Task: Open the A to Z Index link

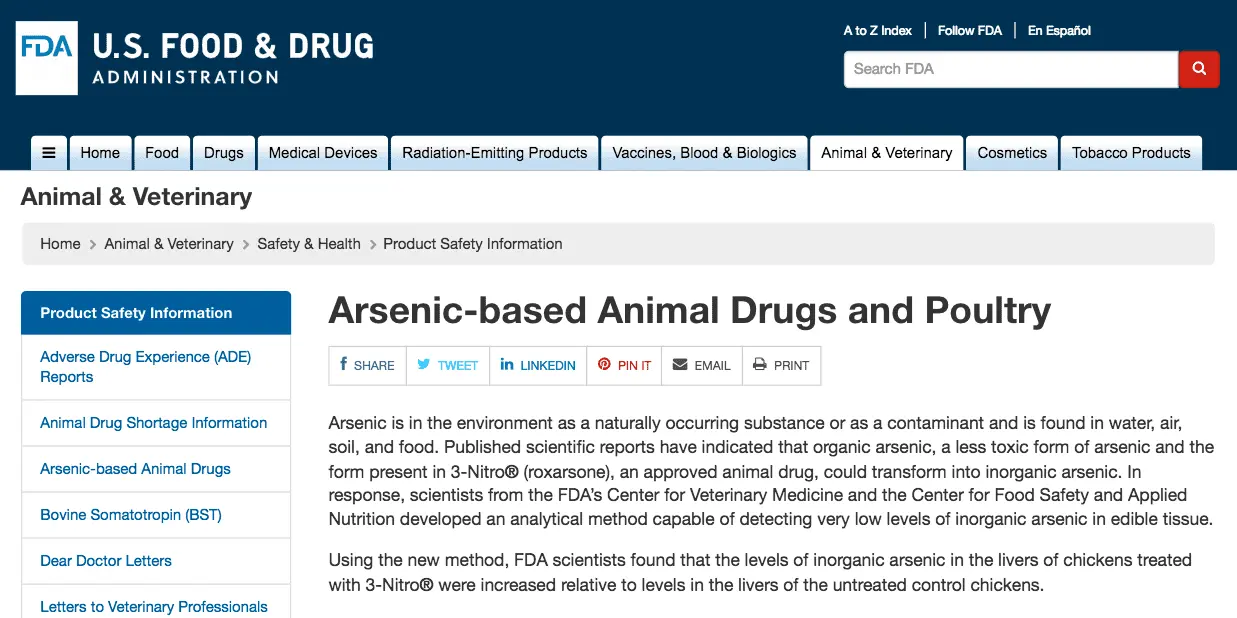Action: coord(877,31)
